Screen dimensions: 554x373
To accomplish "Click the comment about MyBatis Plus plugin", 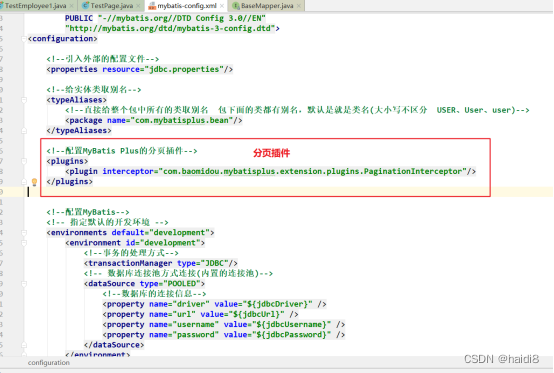I will click(x=122, y=151).
